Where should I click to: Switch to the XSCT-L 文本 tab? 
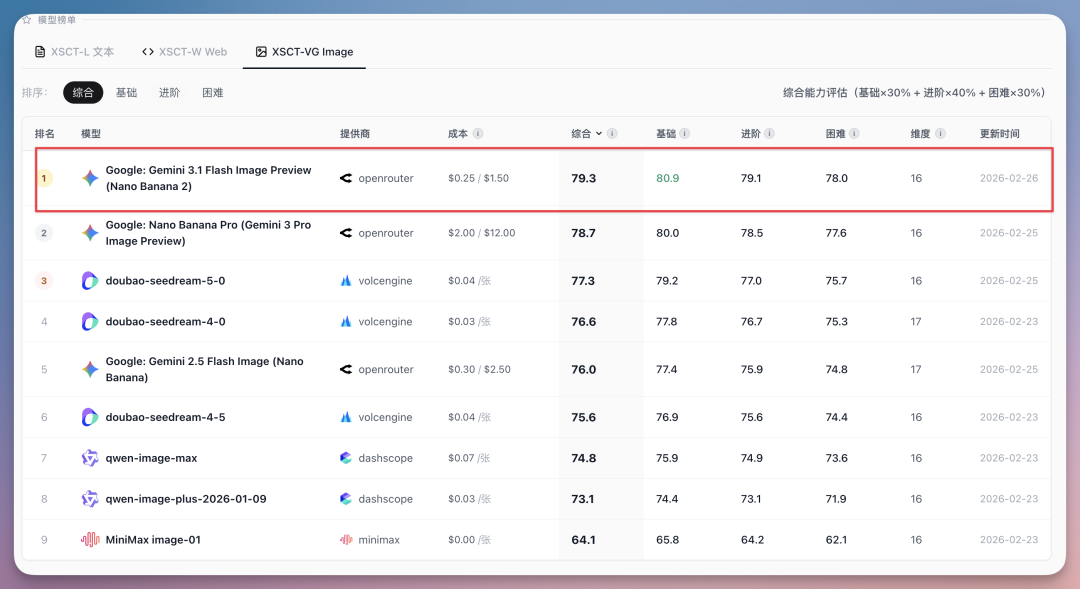pos(74,52)
